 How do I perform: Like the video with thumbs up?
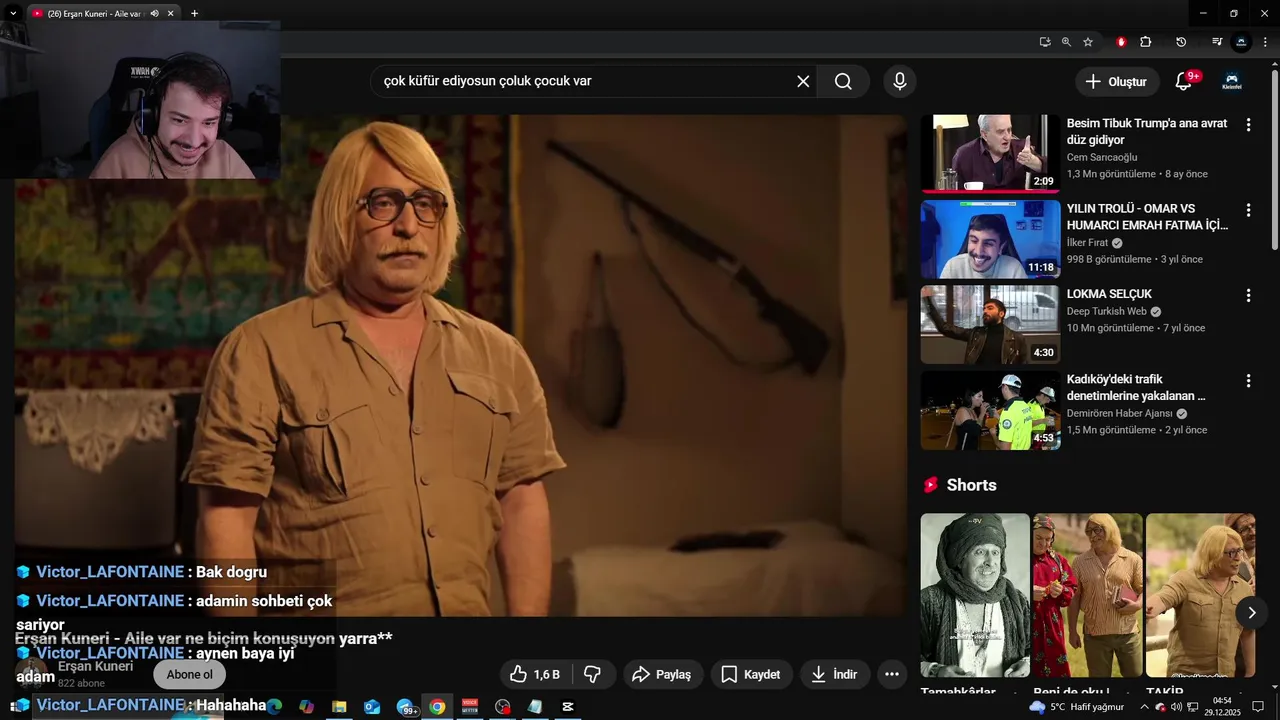(535, 674)
